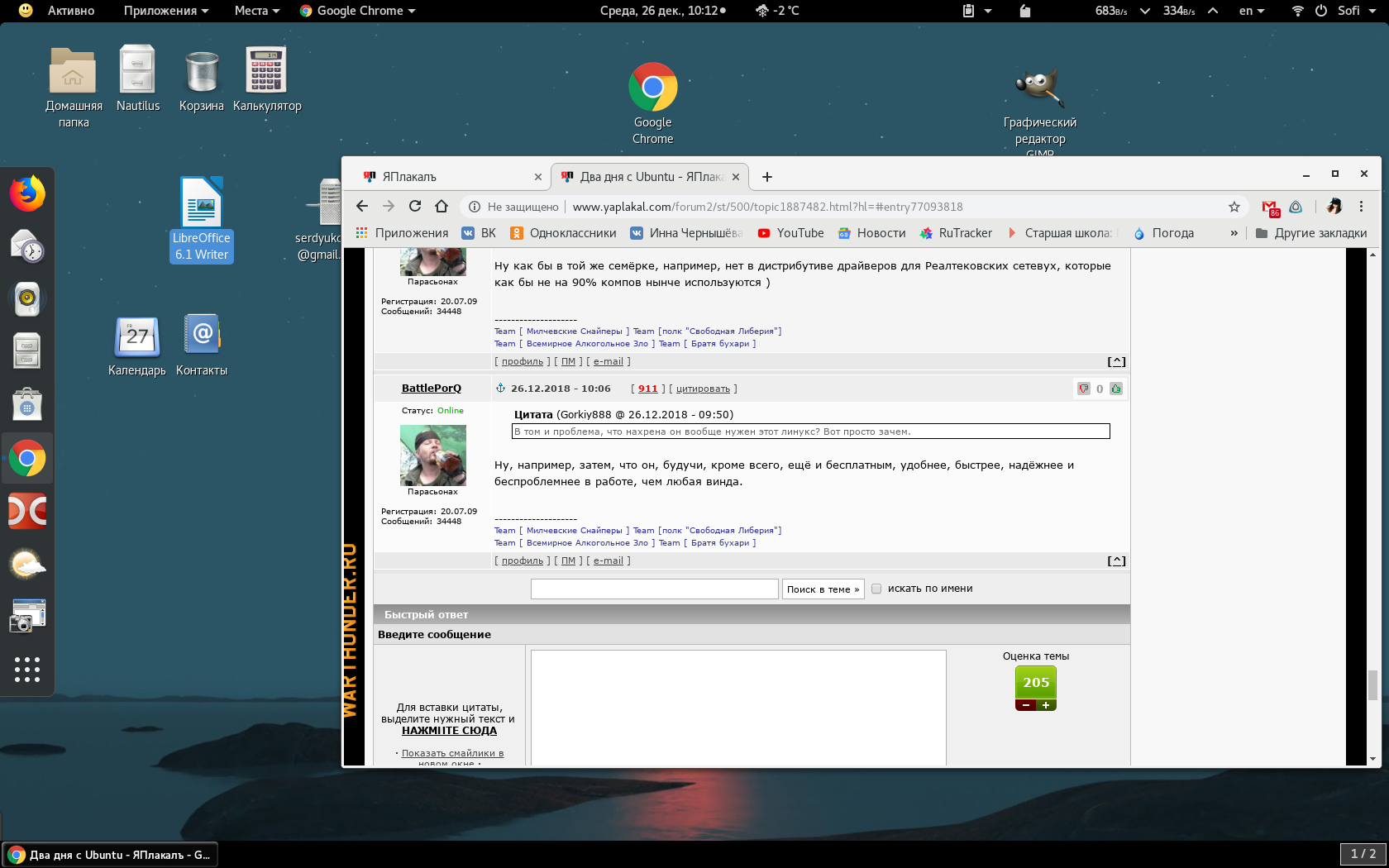Image resolution: width=1389 pixels, height=868 pixels.
Task: Toggle search by name checkbox
Action: 876,589
